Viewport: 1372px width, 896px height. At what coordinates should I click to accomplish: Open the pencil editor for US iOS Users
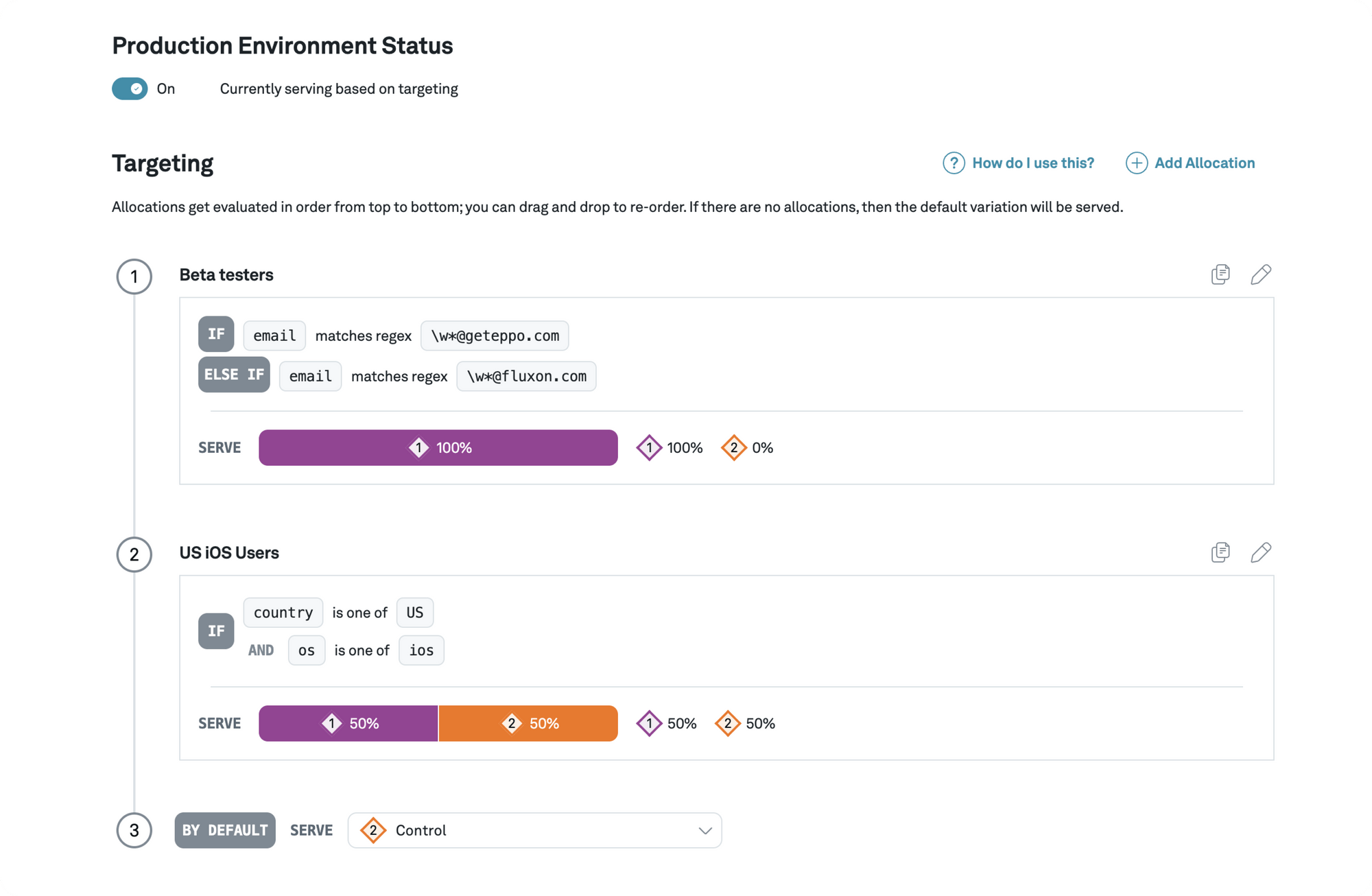point(1262,552)
